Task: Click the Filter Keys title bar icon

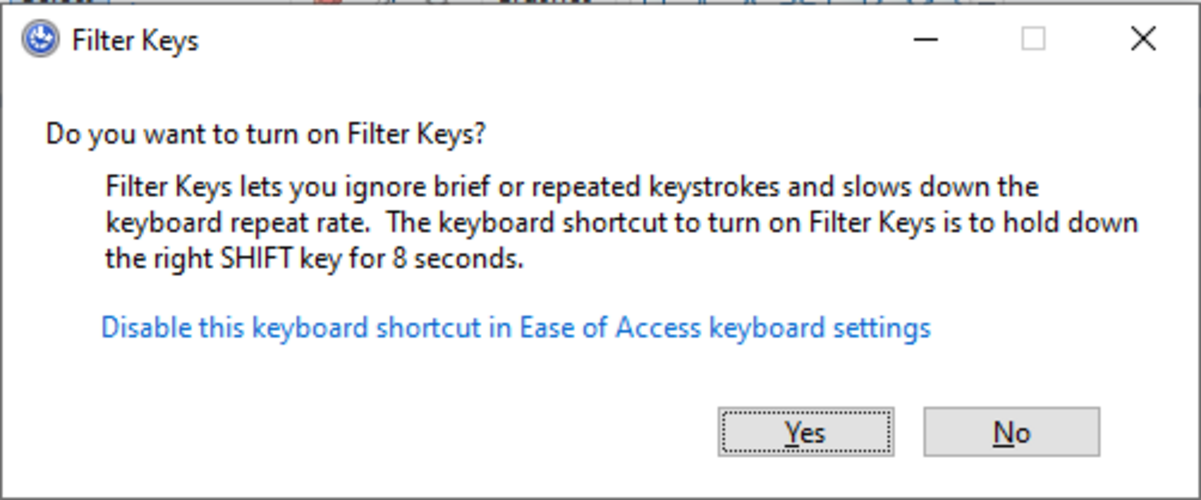Action: [x=40, y=40]
